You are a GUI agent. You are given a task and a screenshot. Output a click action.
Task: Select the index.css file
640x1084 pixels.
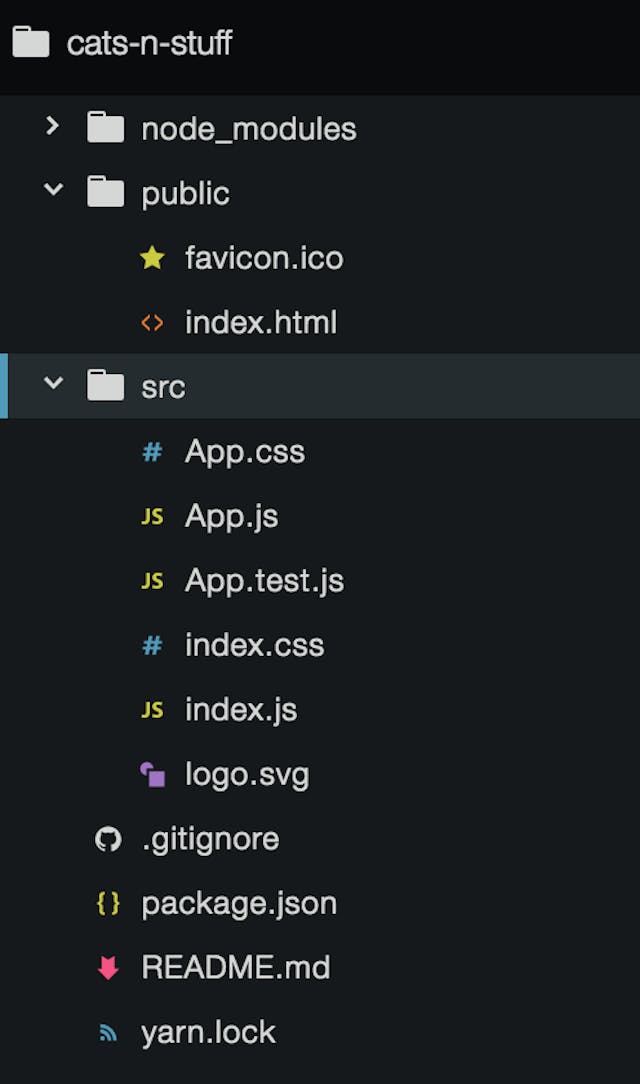pos(254,645)
